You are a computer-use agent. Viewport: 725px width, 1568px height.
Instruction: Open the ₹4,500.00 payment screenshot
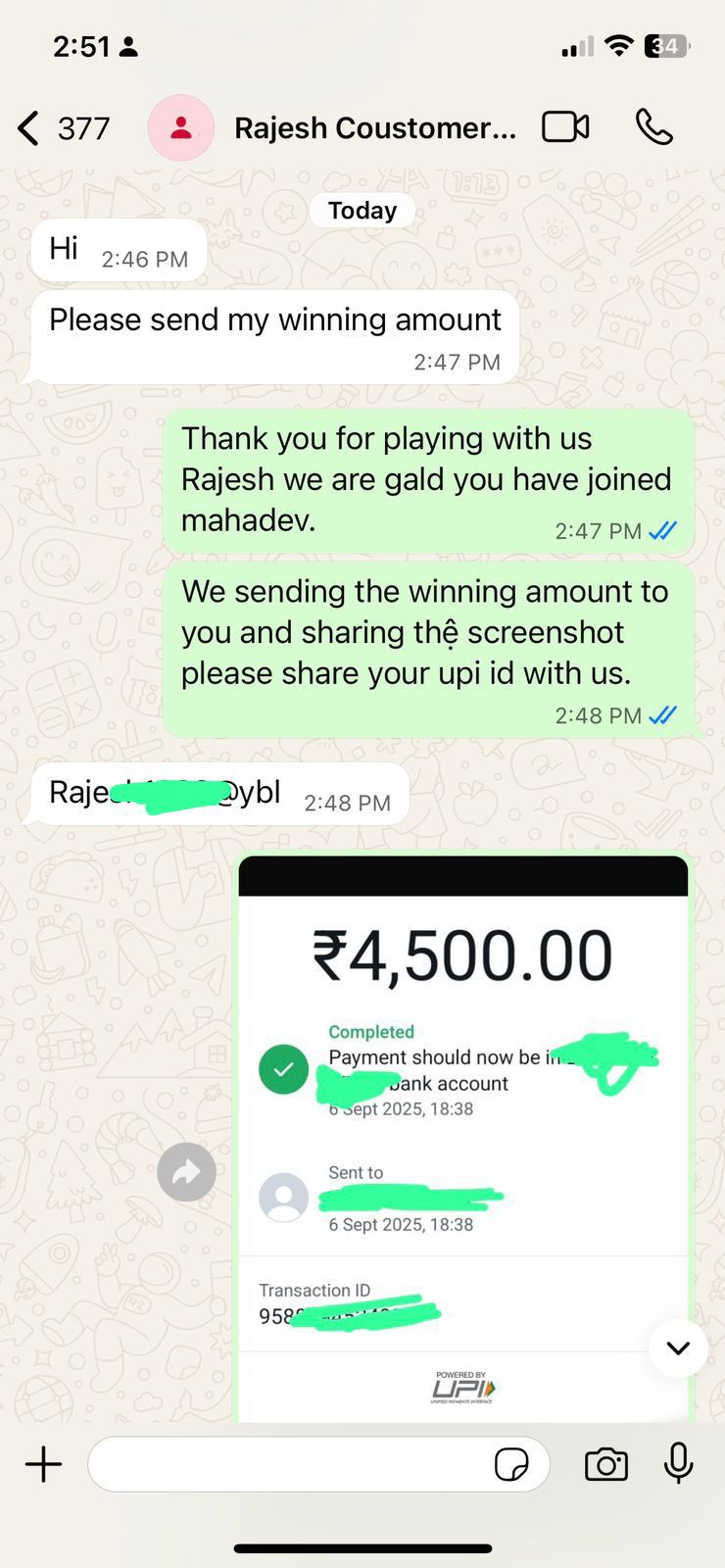click(x=463, y=1139)
